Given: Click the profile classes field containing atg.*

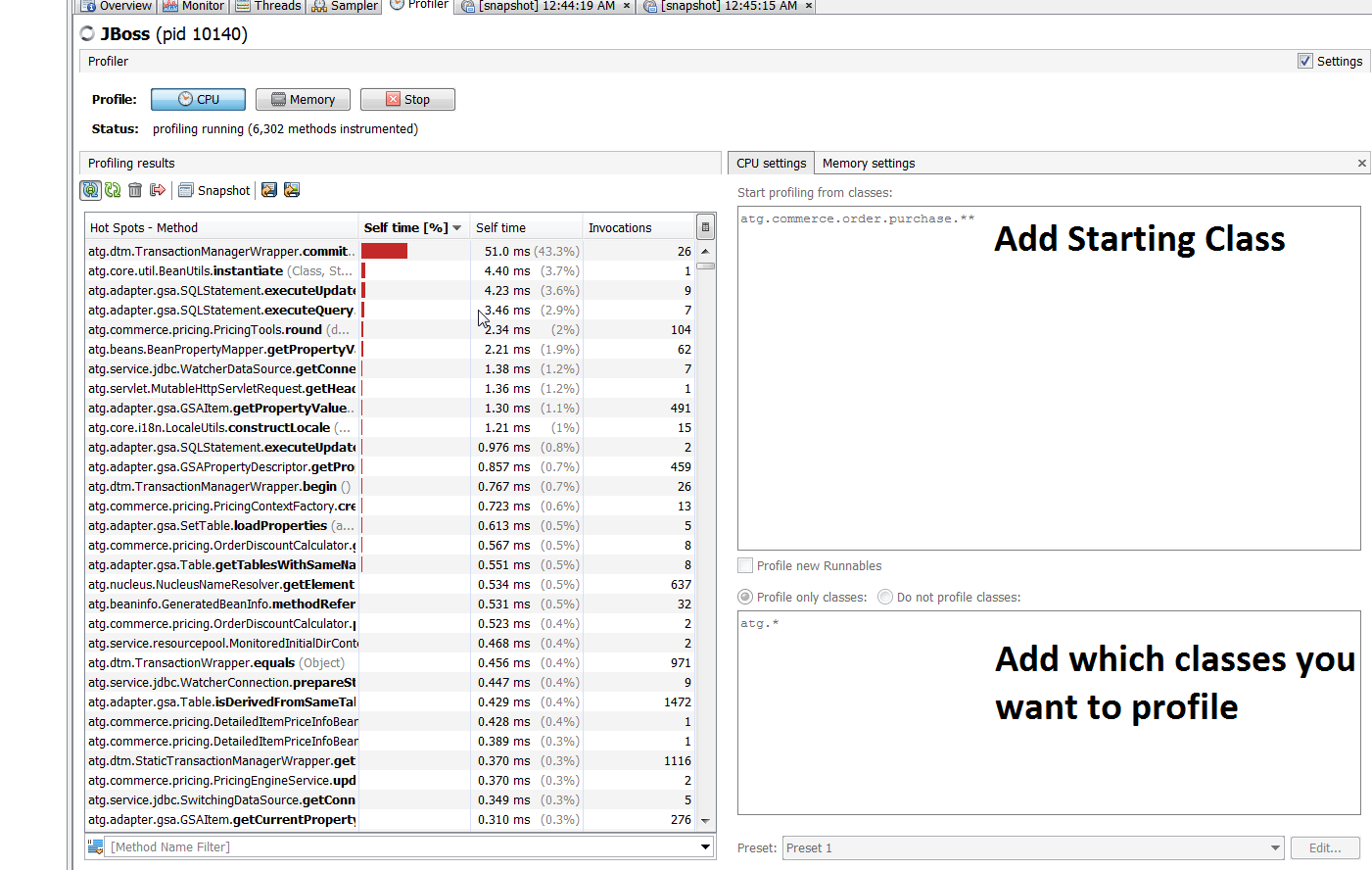Looking at the screenshot, I should point(1049,712).
